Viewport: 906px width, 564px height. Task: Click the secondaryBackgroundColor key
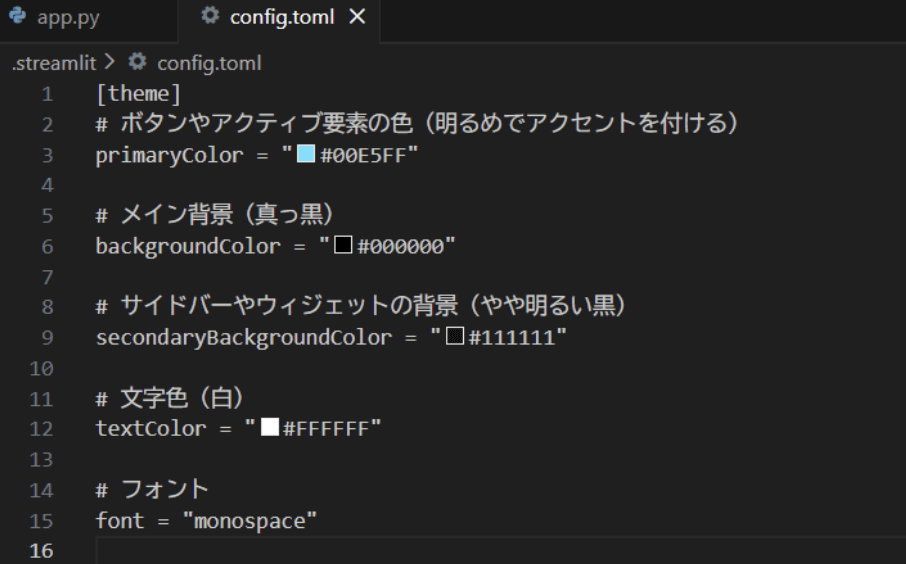pos(244,337)
